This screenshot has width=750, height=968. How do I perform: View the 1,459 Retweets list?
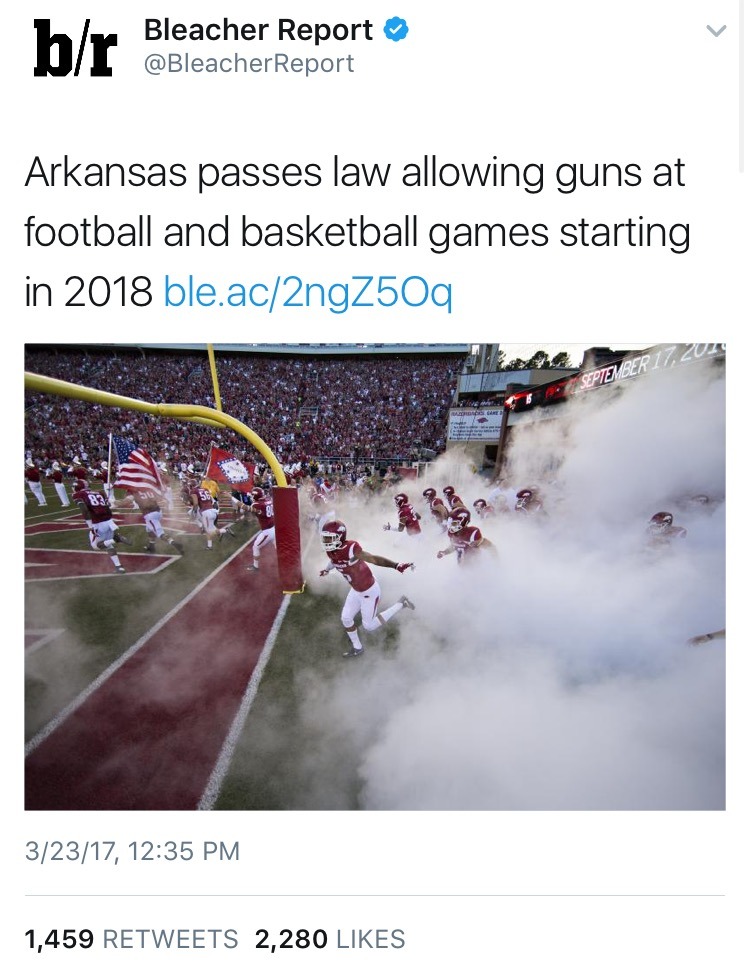click(x=131, y=939)
